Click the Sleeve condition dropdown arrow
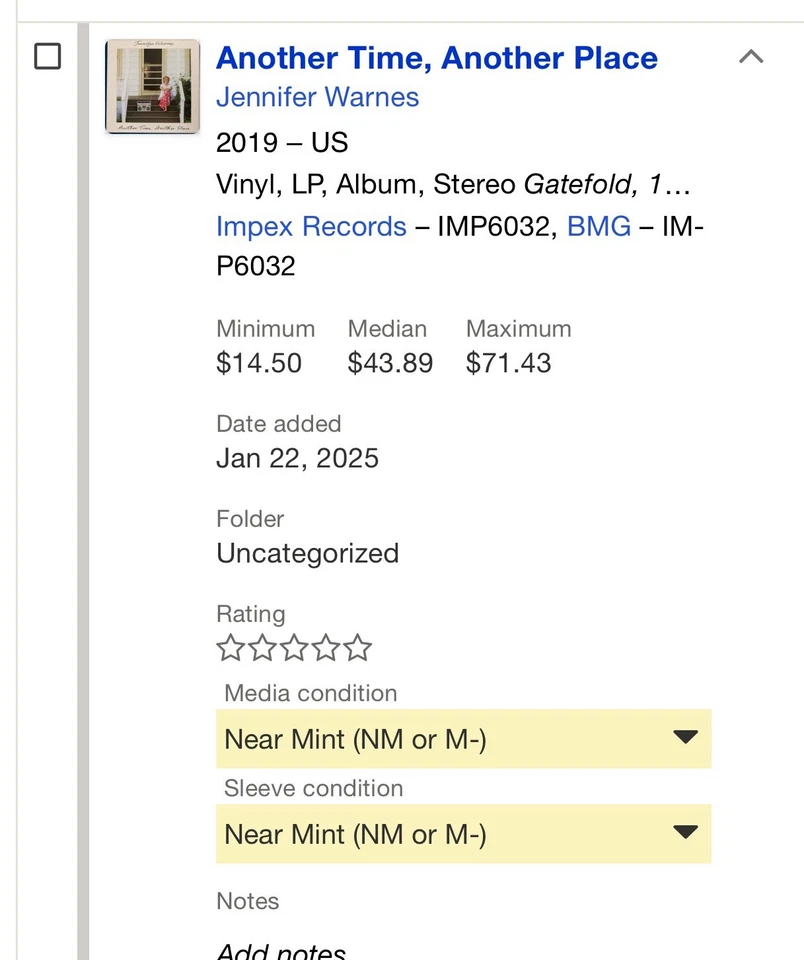The width and height of the screenshot is (804, 960). [685, 833]
